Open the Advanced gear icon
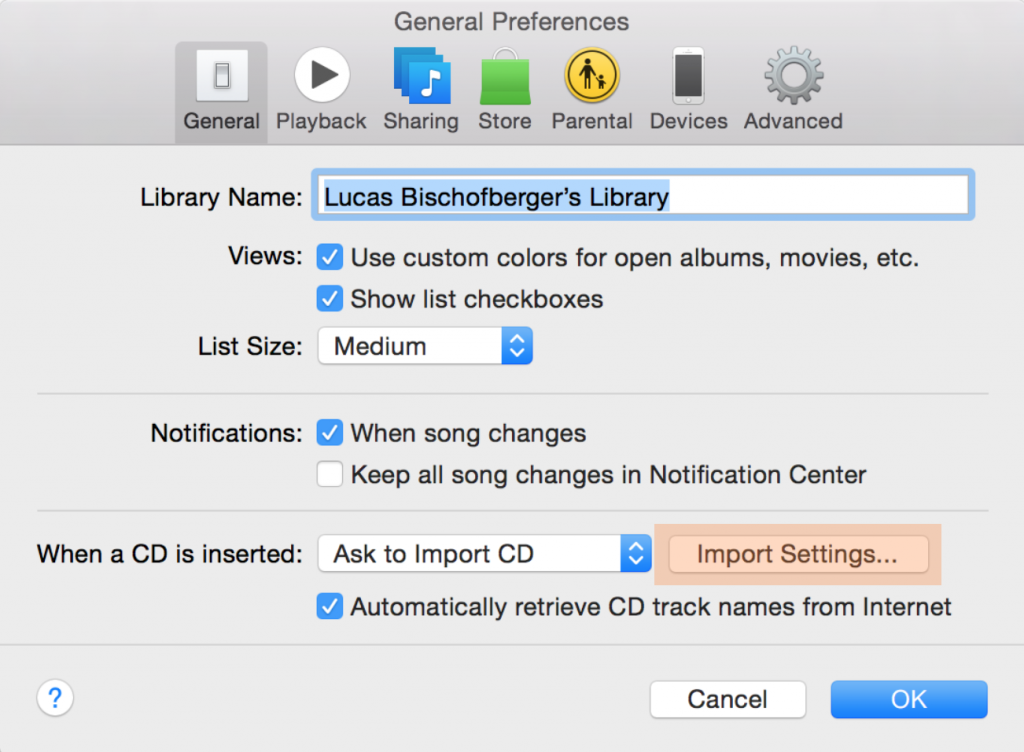This screenshot has height=752, width=1024. [x=793, y=76]
